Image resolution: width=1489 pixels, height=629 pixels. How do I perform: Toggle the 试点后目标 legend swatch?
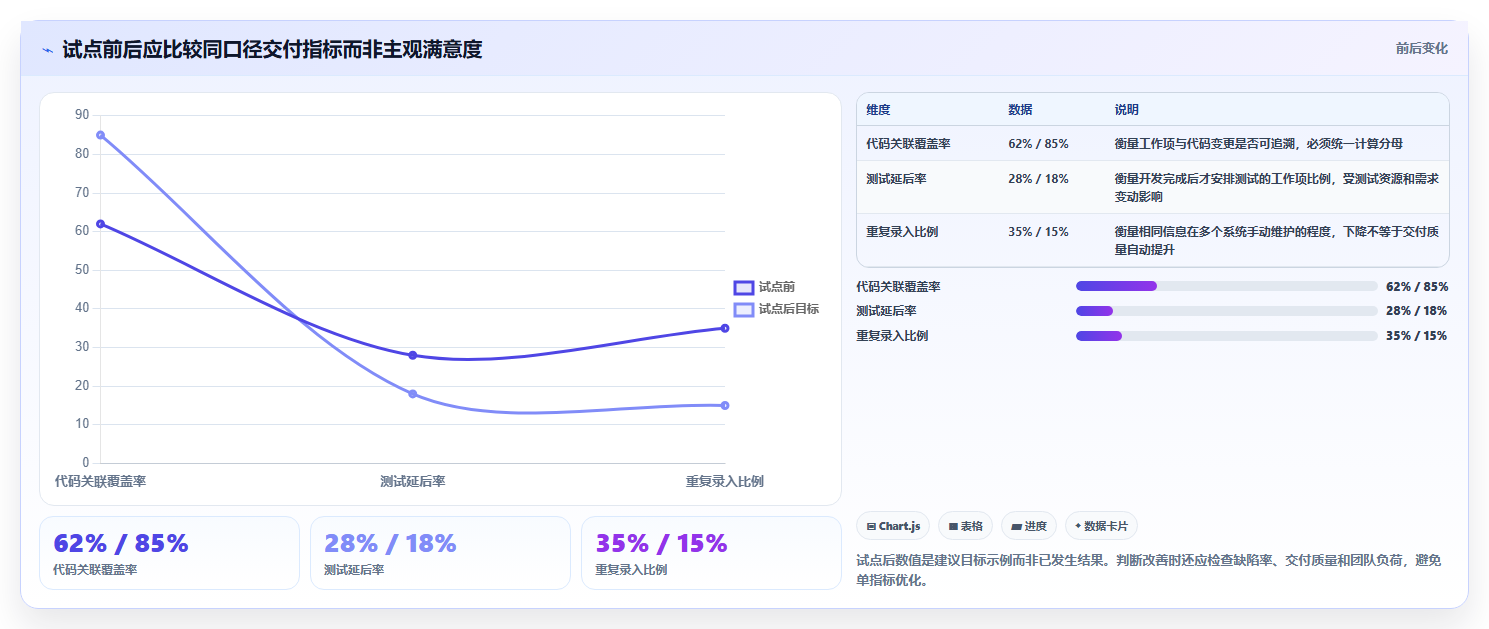744,310
